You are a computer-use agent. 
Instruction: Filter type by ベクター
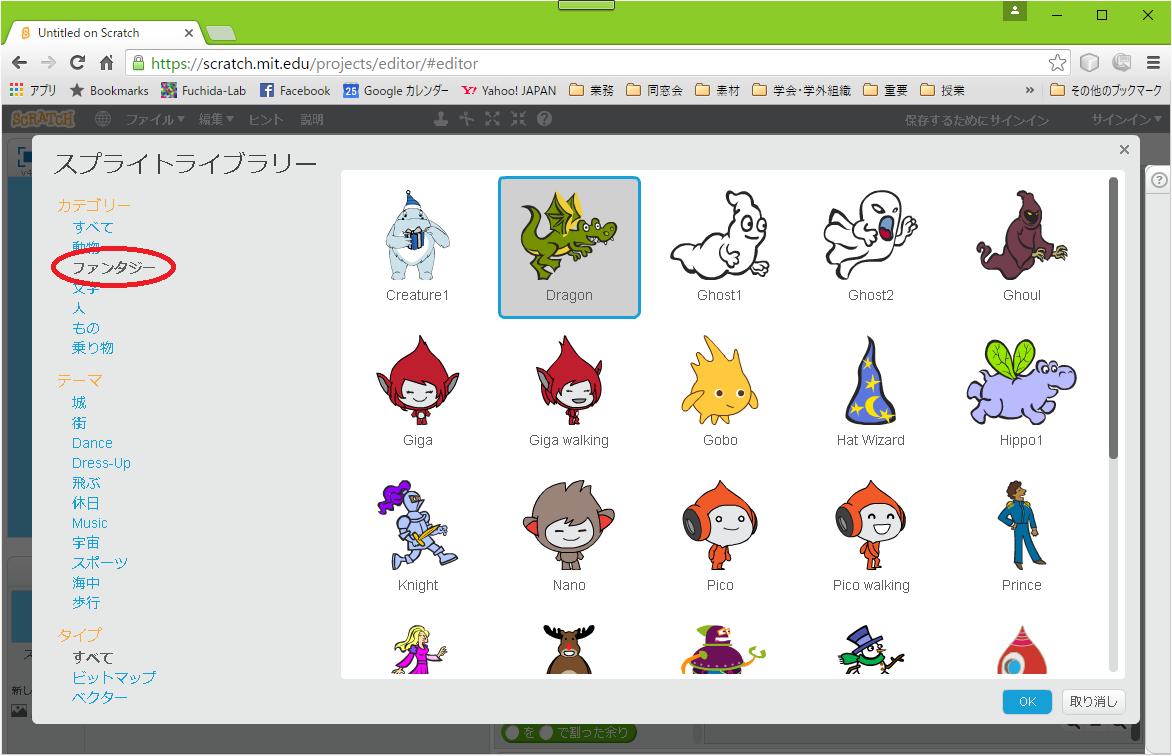coord(100,697)
